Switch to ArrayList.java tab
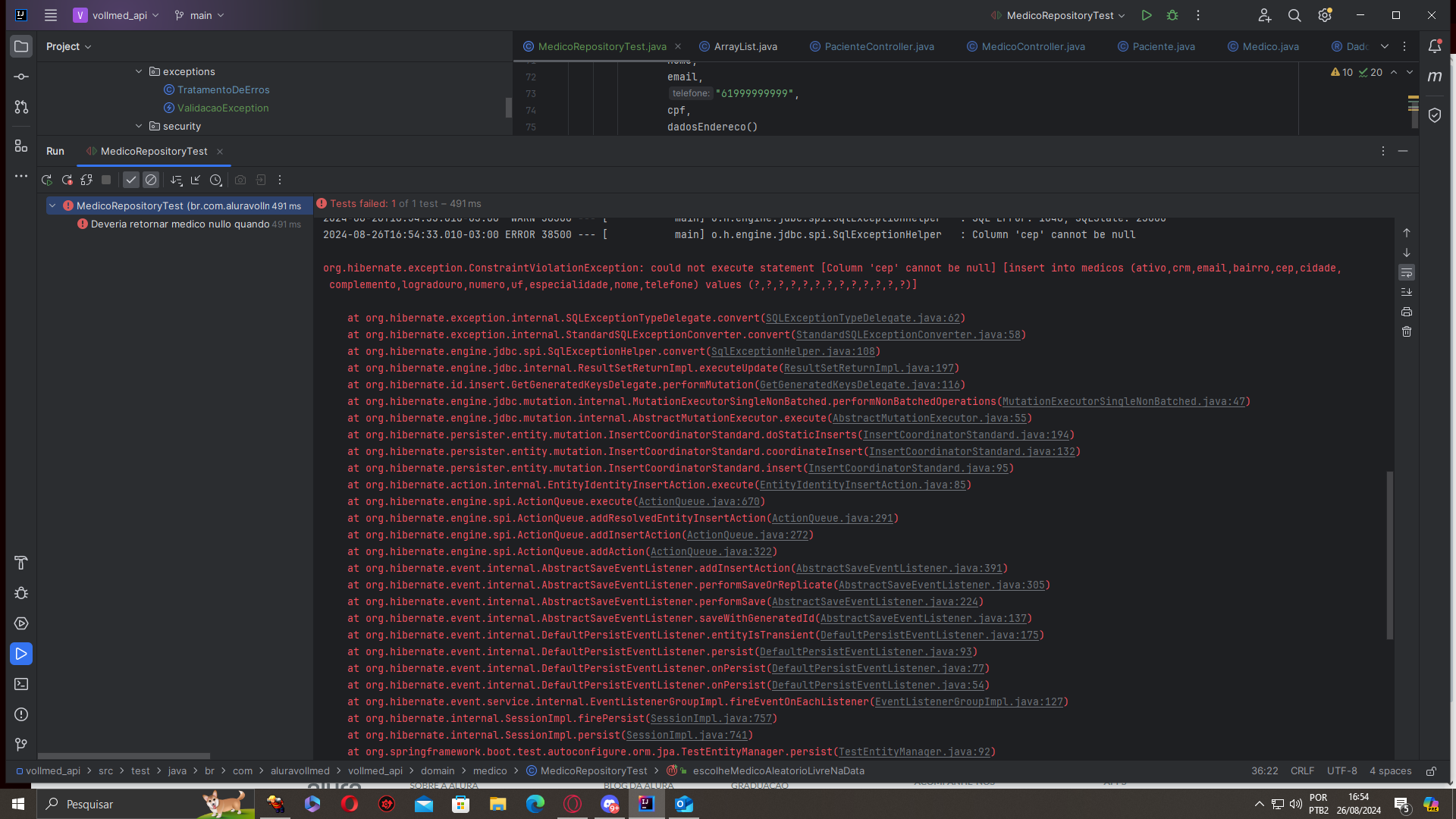 738,47
